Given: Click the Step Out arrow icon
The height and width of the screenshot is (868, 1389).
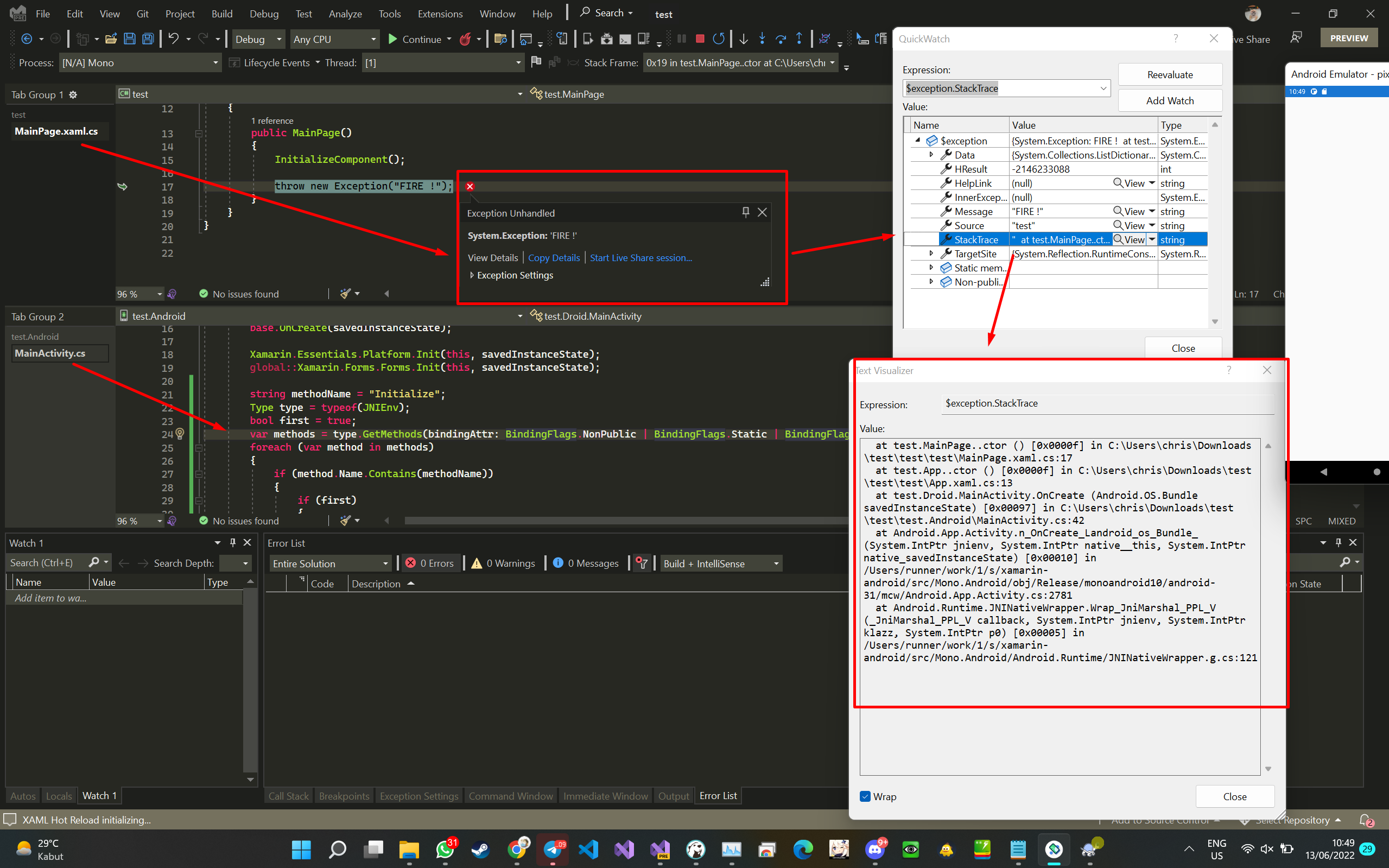Looking at the screenshot, I should [799, 39].
